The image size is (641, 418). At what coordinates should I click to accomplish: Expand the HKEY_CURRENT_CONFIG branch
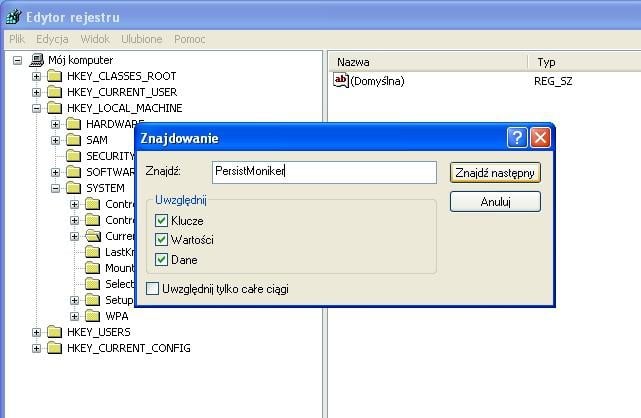tap(36, 348)
